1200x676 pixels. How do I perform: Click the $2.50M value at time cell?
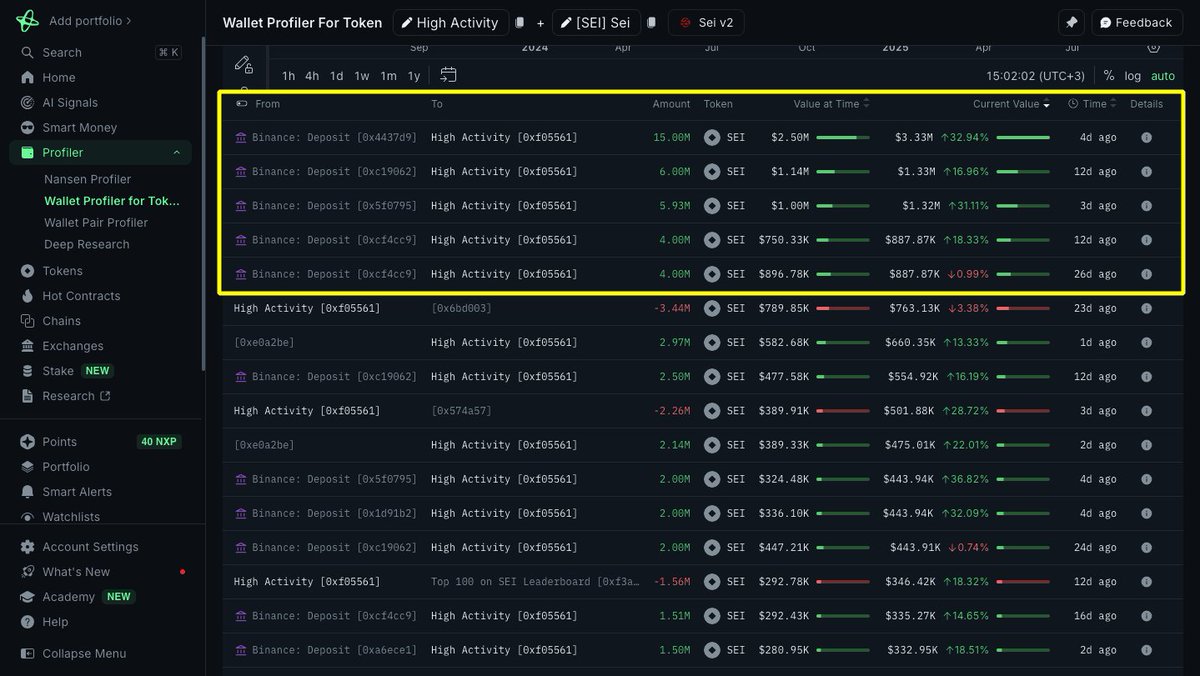tap(790, 138)
